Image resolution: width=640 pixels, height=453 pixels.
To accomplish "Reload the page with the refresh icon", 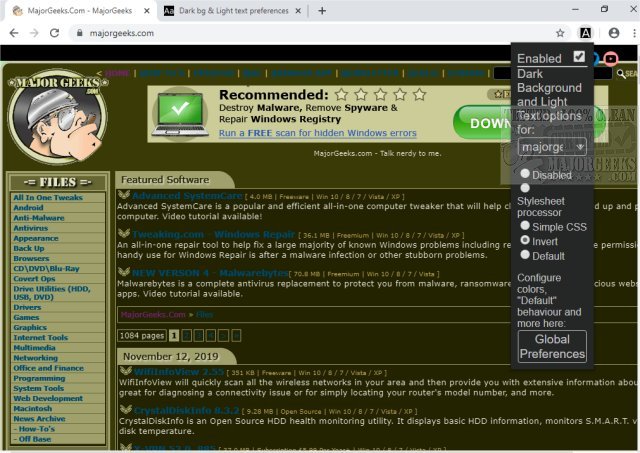I will [54, 33].
